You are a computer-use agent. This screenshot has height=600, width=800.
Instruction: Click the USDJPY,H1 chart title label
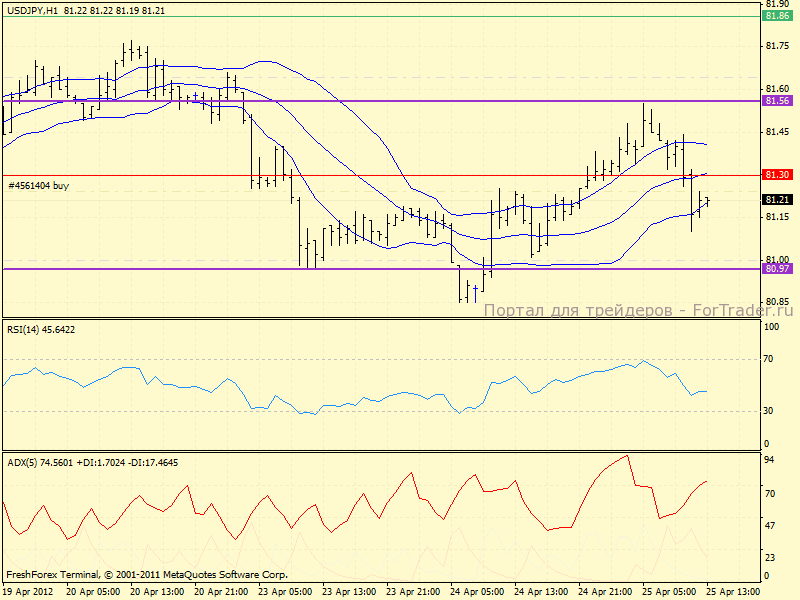pyautogui.click(x=31, y=10)
